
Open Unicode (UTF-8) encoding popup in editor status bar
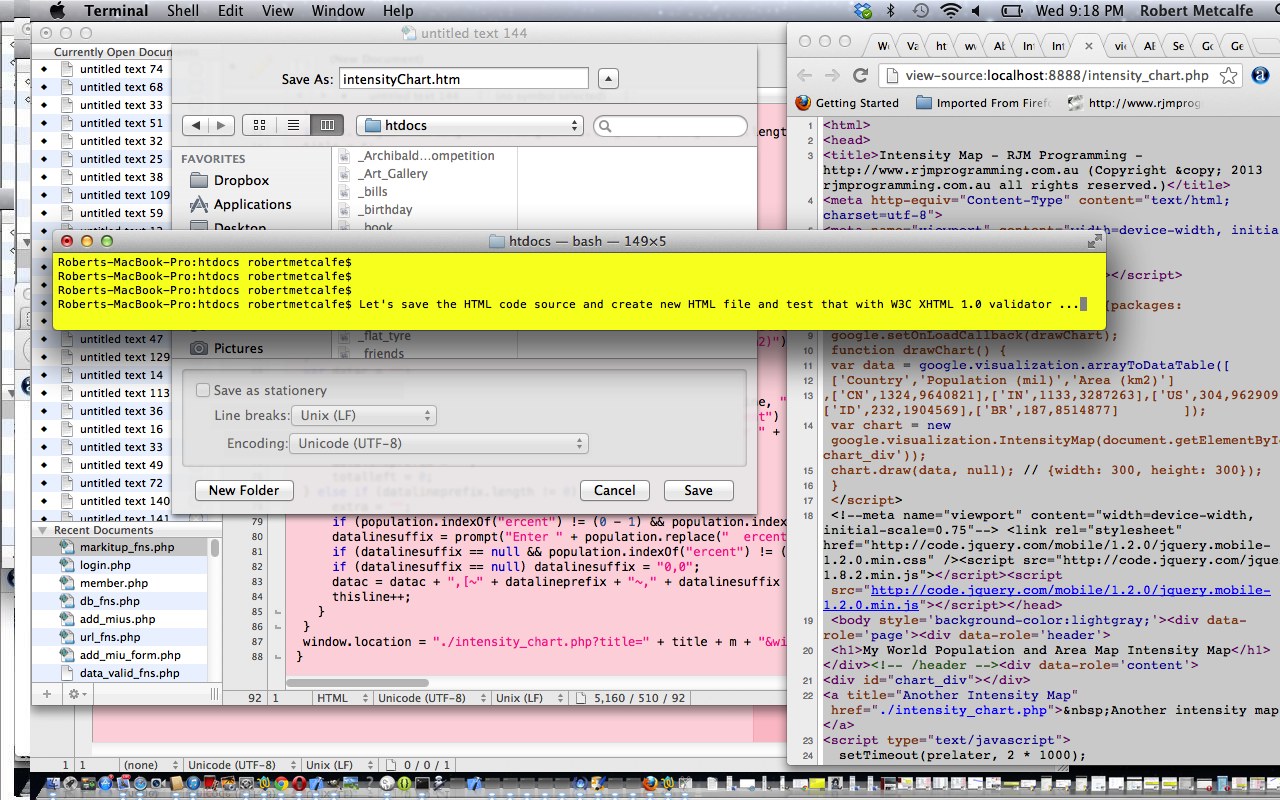click(x=431, y=698)
